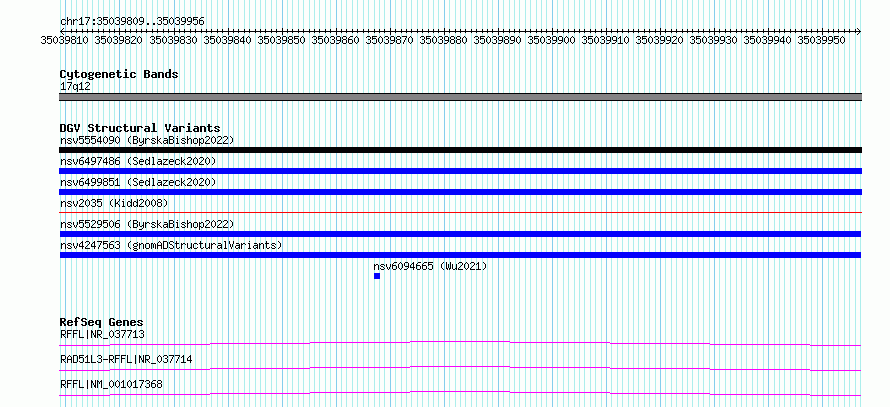Click the blue nsv5529506 variant bar
Viewport: 890px width, 407px height.
pos(460,234)
